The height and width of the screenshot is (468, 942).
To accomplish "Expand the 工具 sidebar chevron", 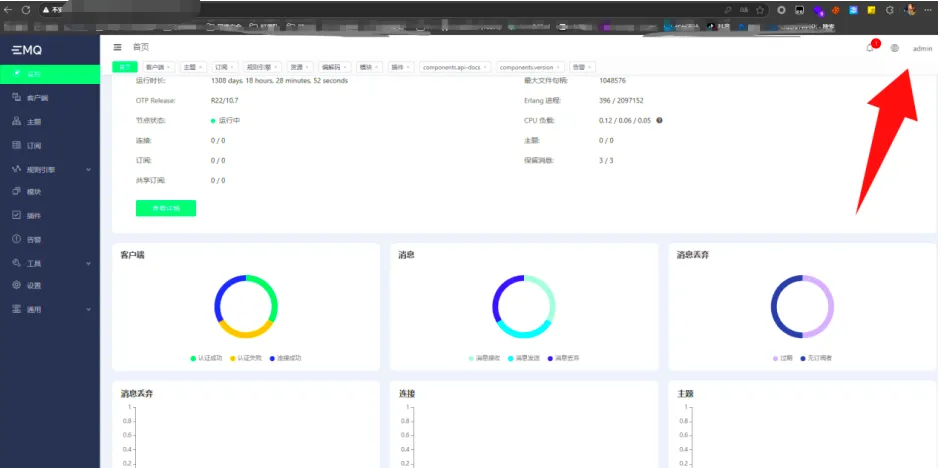I will tap(88, 264).
